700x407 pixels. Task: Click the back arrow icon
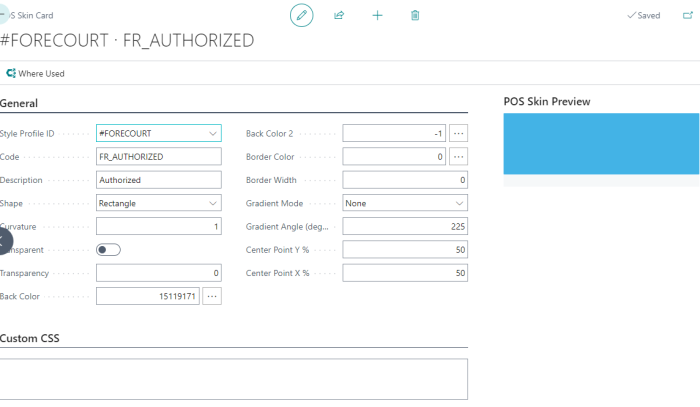[4, 14]
